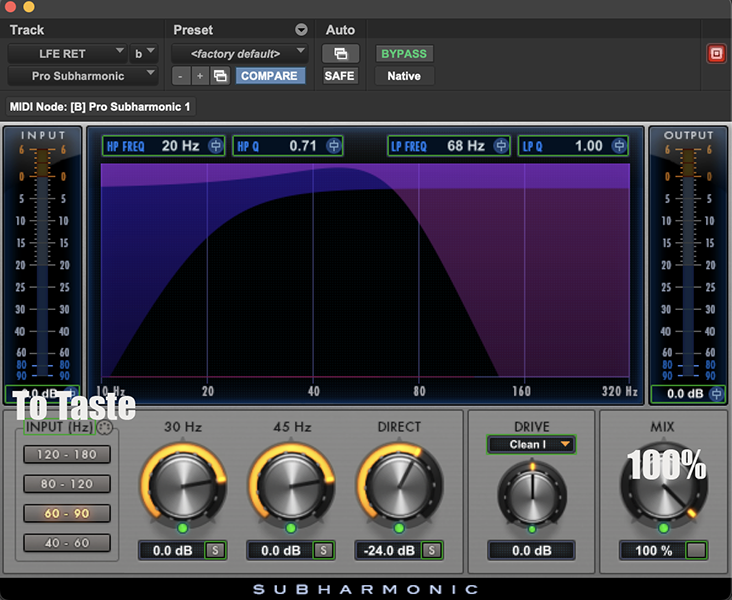Image resolution: width=732 pixels, height=600 pixels.
Task: Open the Preset circular menu arrow
Action: 301,30
